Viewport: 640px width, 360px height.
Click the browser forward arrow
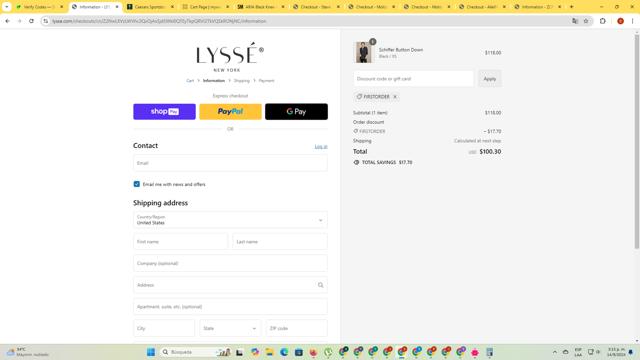pos(19,21)
